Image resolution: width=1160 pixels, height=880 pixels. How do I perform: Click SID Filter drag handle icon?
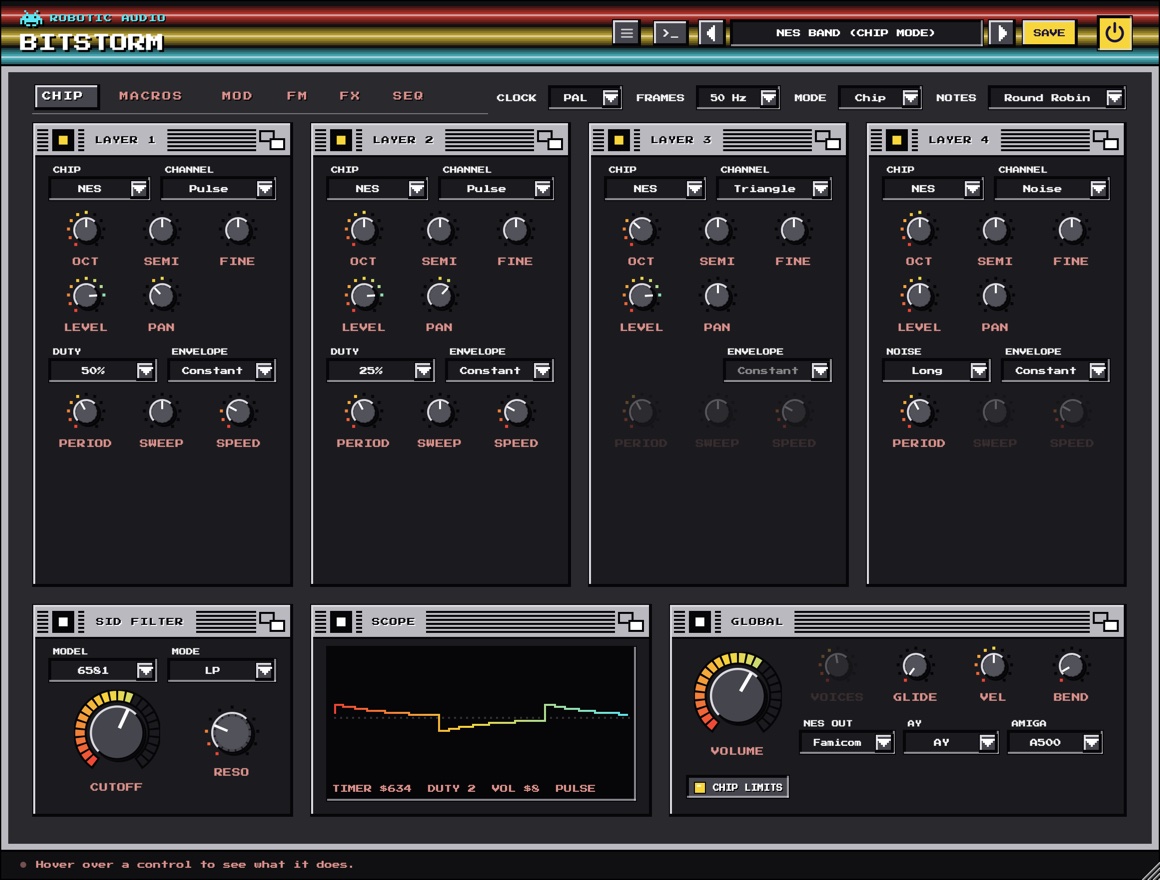coord(43,622)
